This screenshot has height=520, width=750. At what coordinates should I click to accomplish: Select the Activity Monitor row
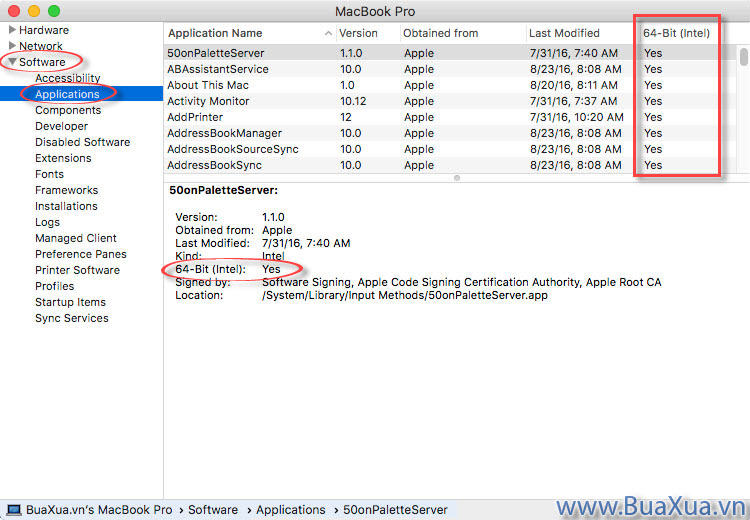(x=450, y=101)
